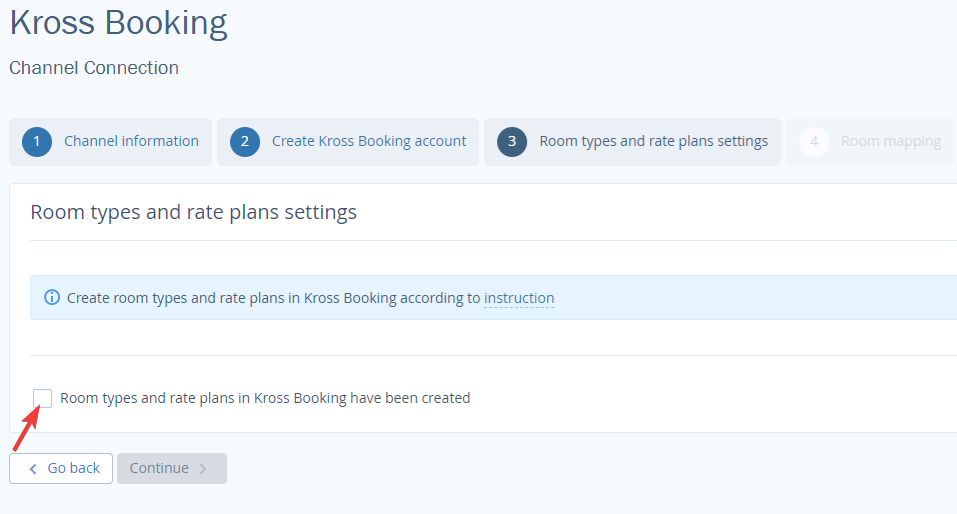
Task: Click the step 3 circle icon
Action: (x=511, y=142)
